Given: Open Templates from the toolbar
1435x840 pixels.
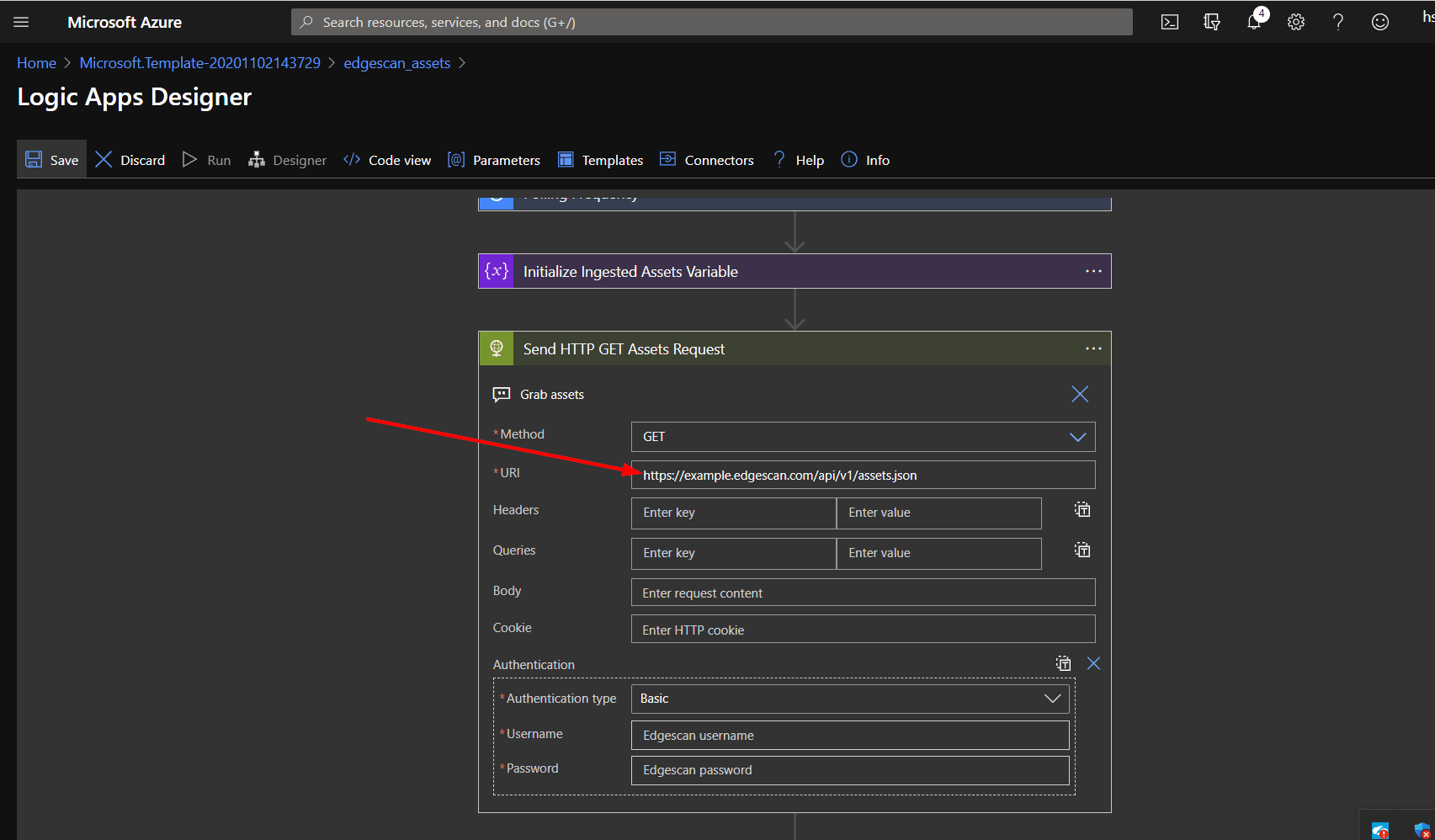Looking at the screenshot, I should click(601, 160).
